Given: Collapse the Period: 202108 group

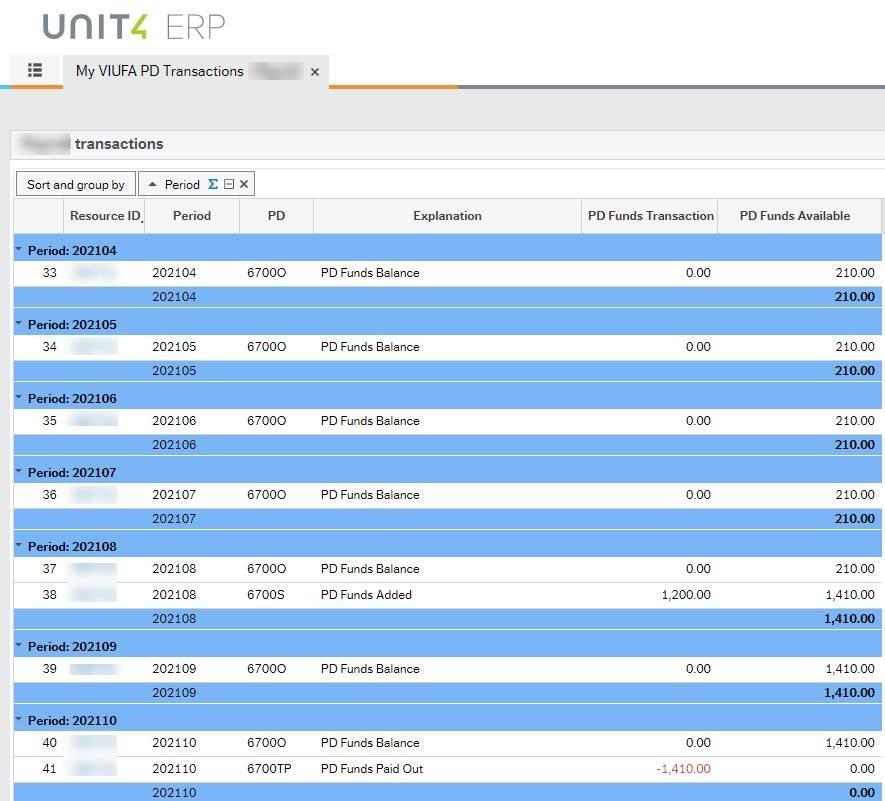Looking at the screenshot, I should [20, 546].
